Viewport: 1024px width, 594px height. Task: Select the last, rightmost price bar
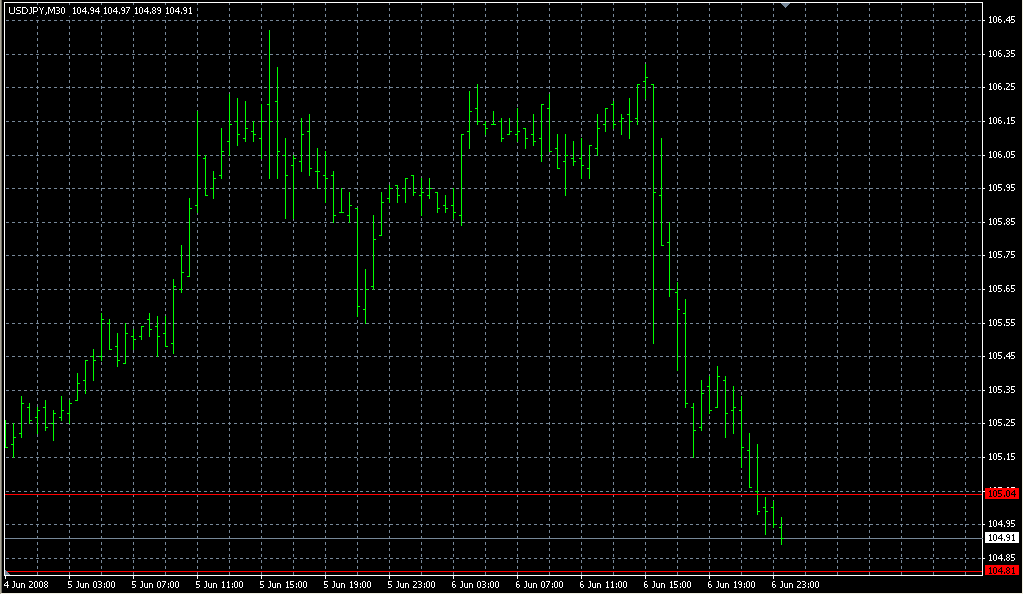tap(780, 530)
